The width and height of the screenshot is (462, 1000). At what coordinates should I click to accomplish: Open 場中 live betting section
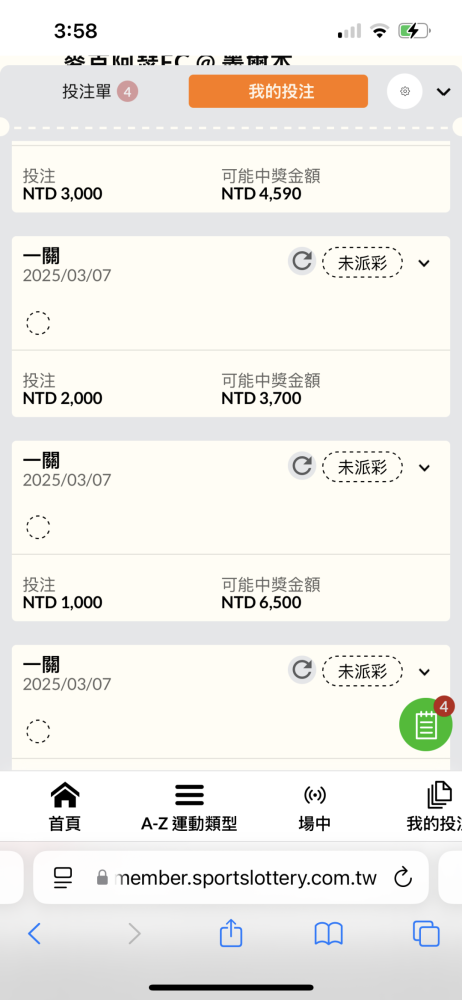[315, 807]
